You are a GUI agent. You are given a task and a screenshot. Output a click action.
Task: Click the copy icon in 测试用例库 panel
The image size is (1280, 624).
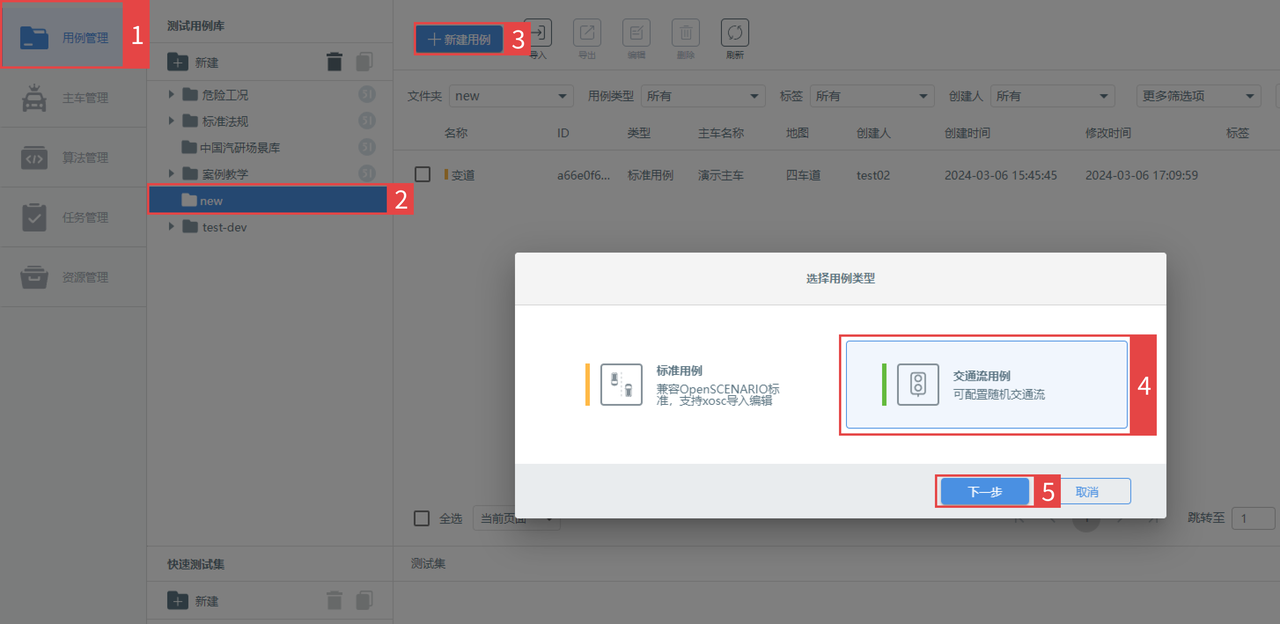(x=364, y=62)
